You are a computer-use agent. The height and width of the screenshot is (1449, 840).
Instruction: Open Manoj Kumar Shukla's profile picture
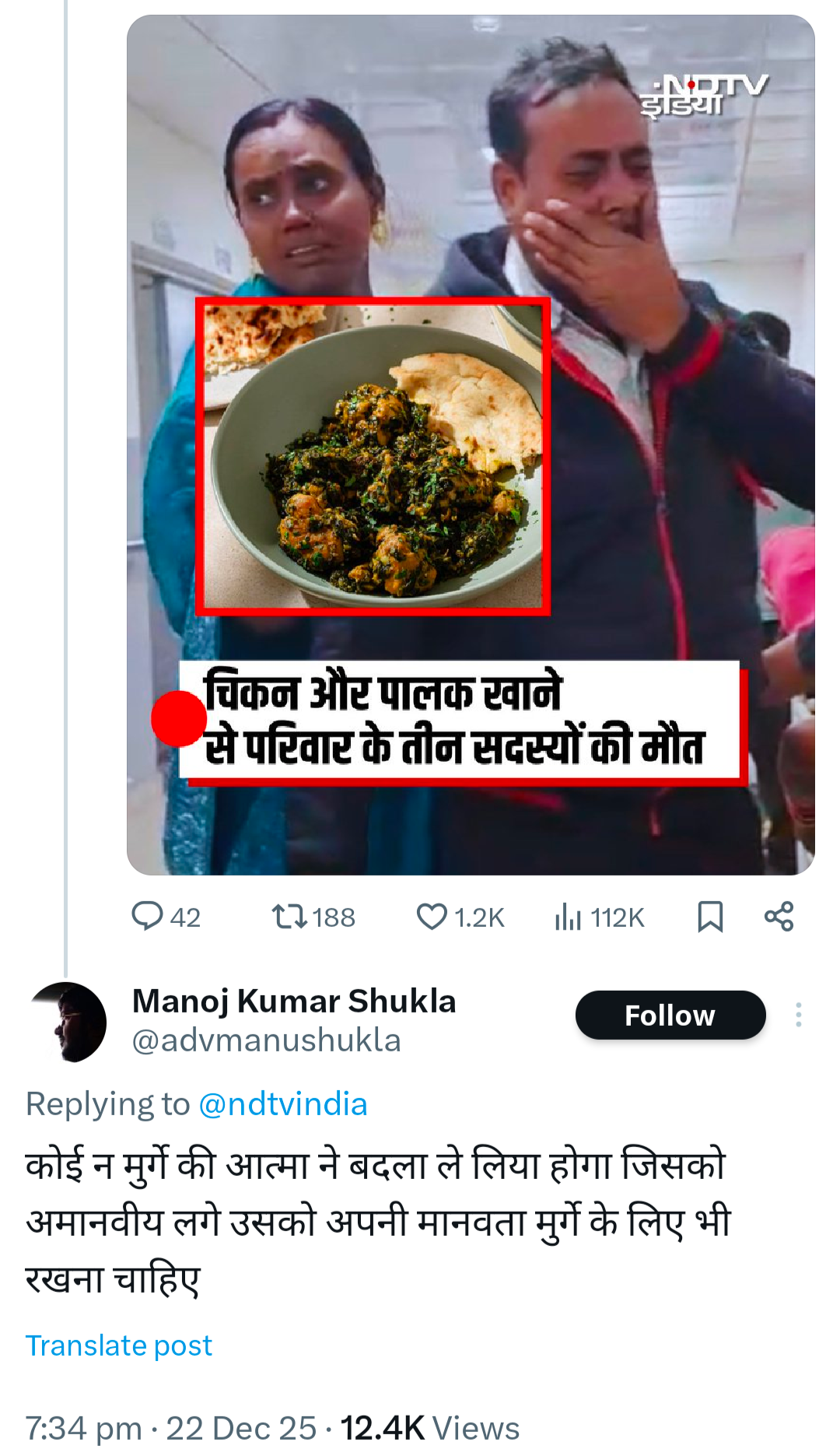click(x=68, y=1022)
